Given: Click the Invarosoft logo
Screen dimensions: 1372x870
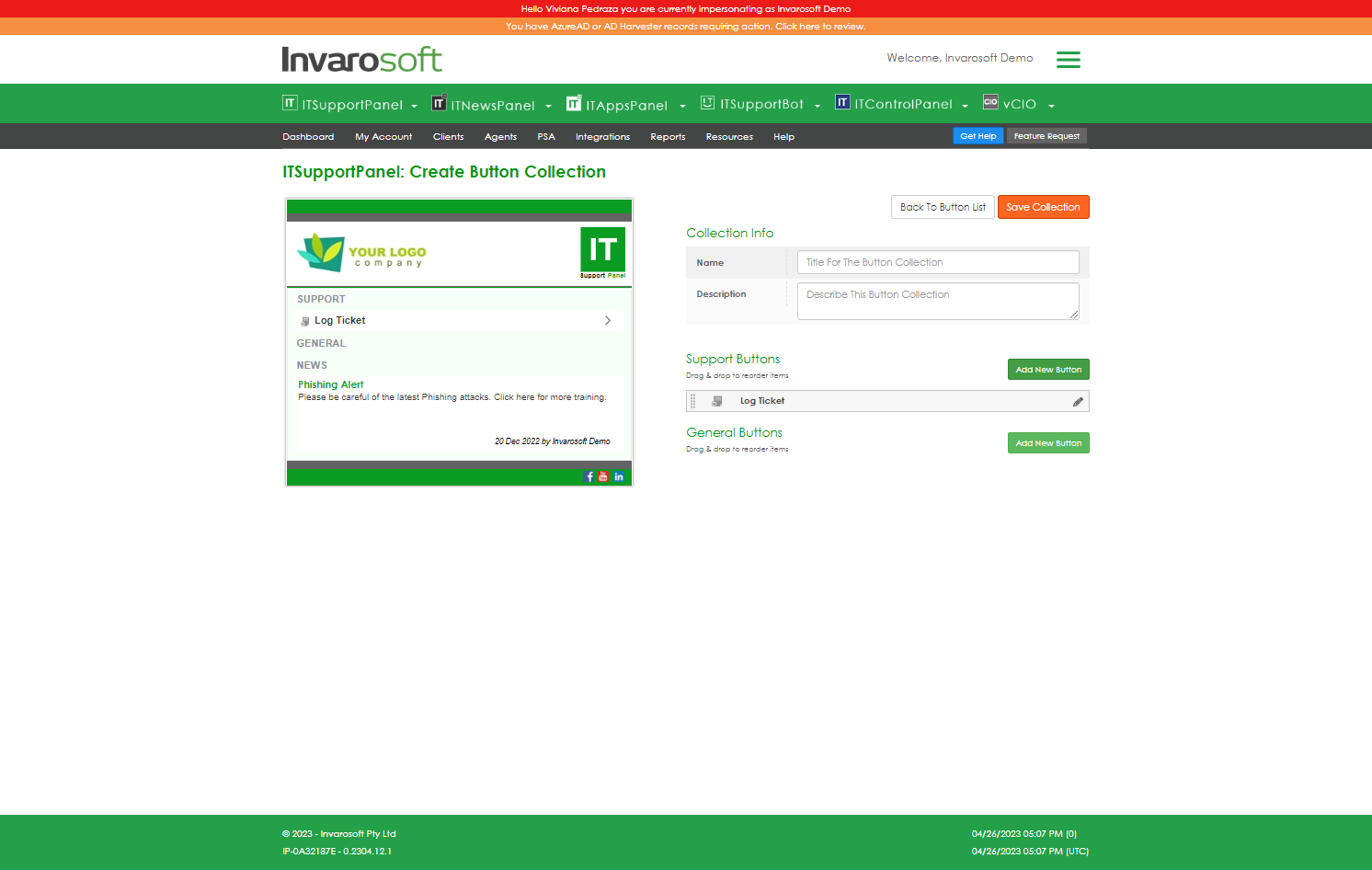Looking at the screenshot, I should pos(361,60).
